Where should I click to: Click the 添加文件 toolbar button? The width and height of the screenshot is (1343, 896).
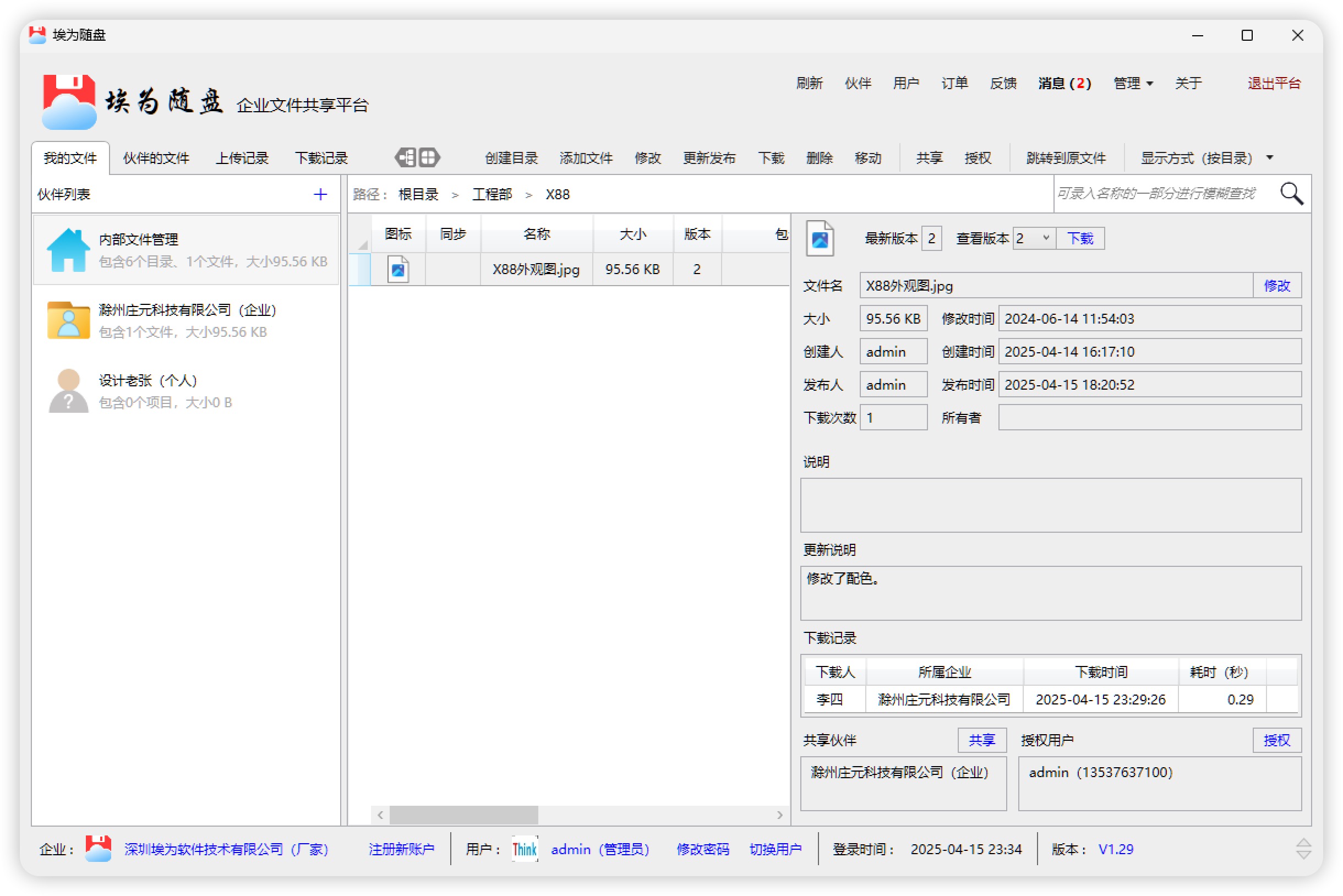pos(586,159)
